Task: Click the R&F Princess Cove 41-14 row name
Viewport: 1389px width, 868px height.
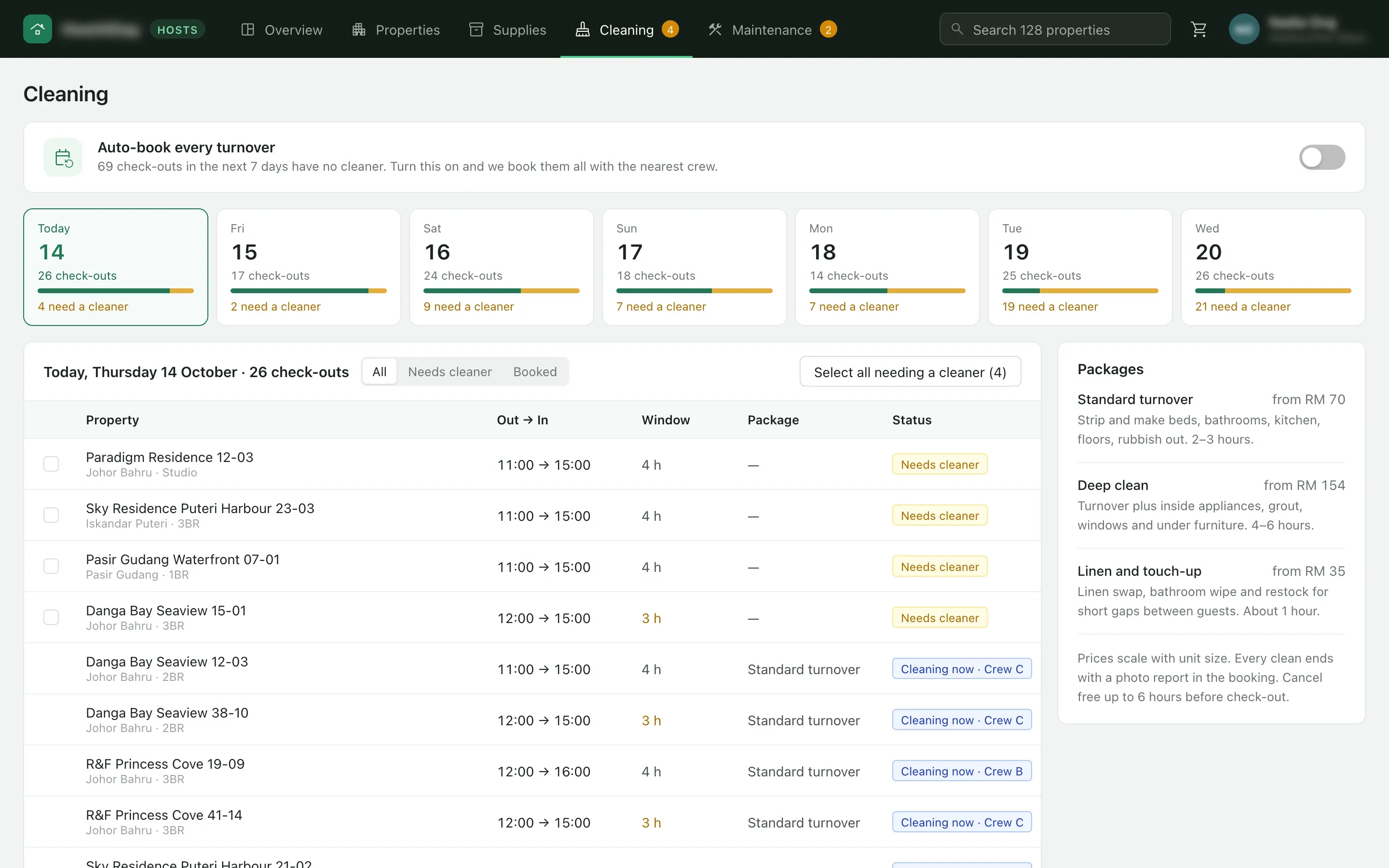Action: point(164,814)
